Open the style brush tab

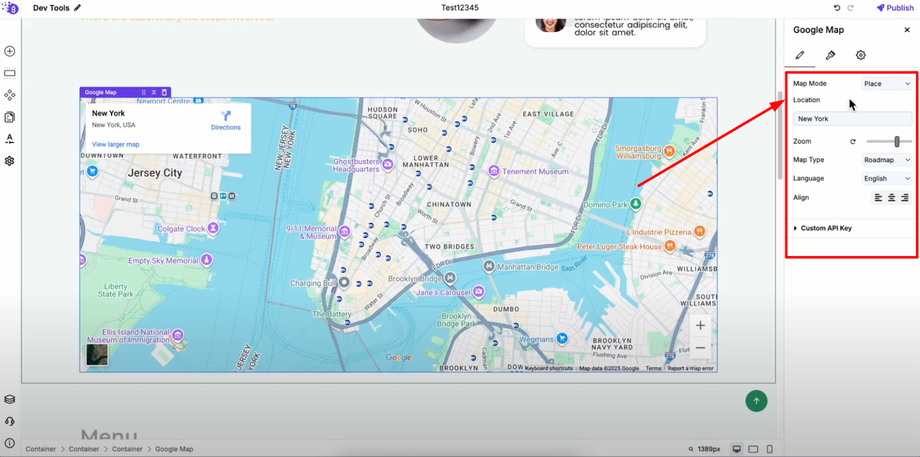(830, 55)
